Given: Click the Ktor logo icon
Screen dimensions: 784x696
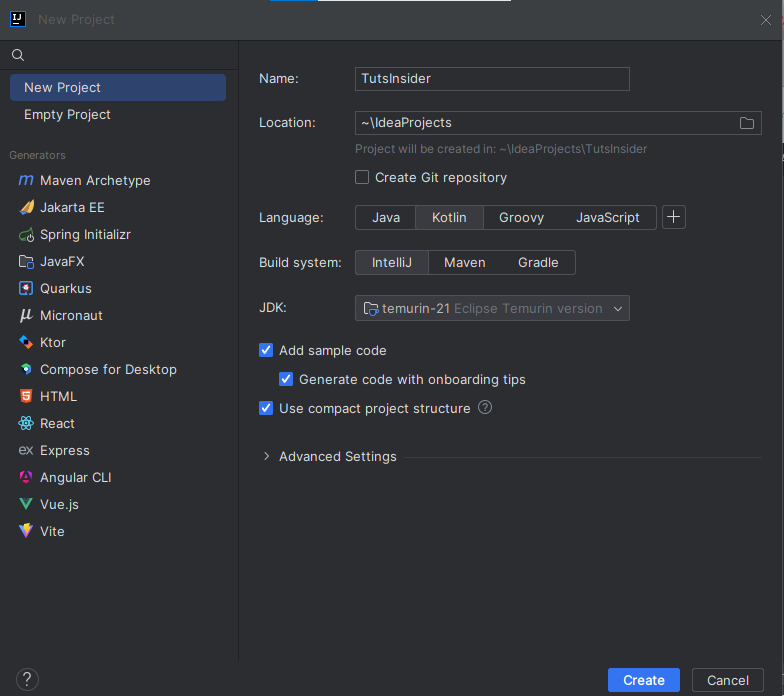Looking at the screenshot, I should [x=26, y=342].
